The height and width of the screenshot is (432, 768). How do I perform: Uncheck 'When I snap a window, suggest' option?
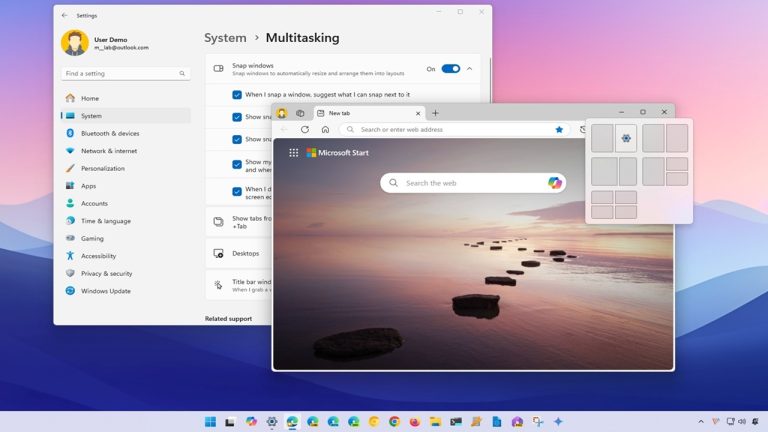coord(237,95)
